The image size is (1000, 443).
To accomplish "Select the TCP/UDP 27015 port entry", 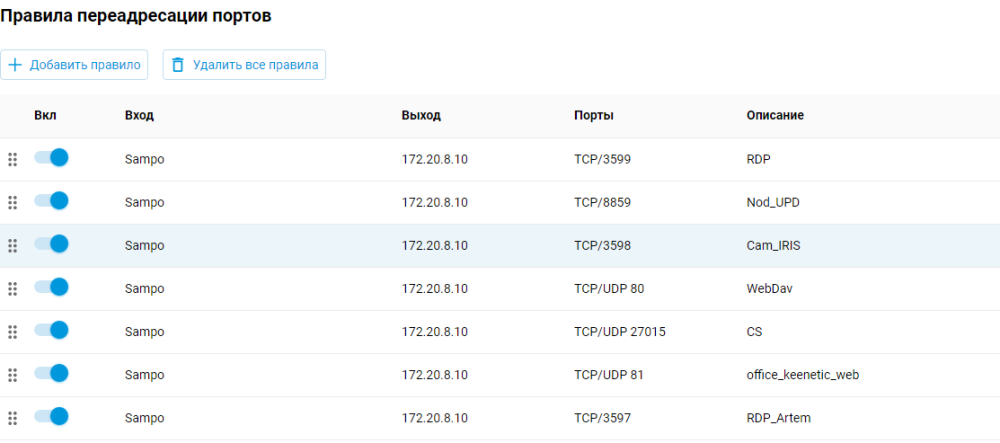I will [x=620, y=332].
